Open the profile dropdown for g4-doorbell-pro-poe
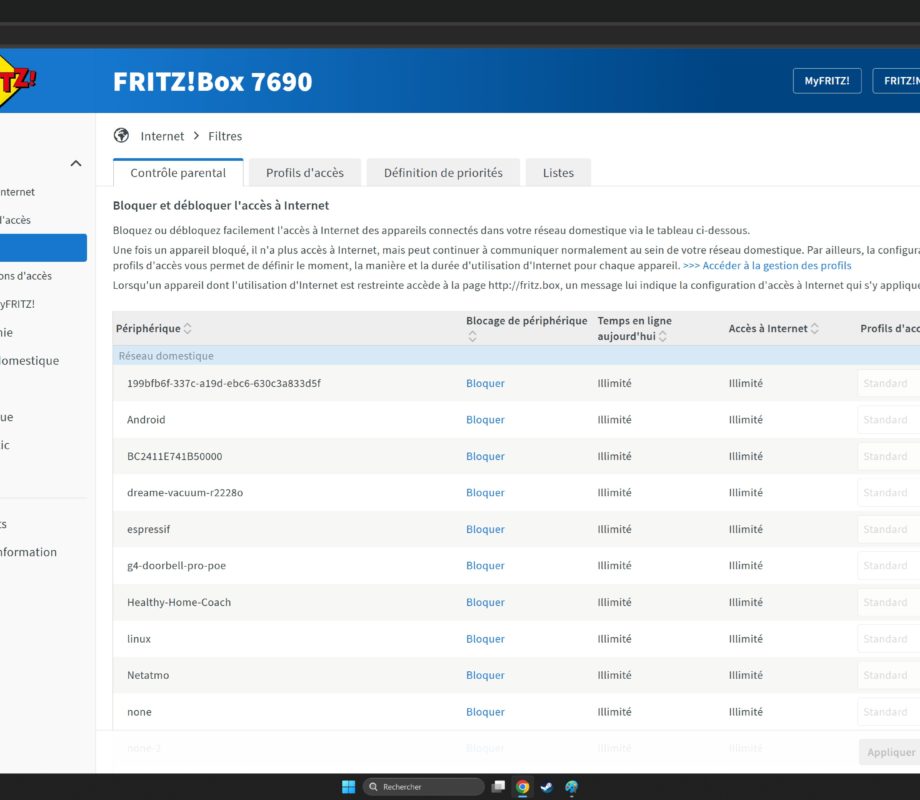Screen dimensions: 920x800 click(x=889, y=565)
